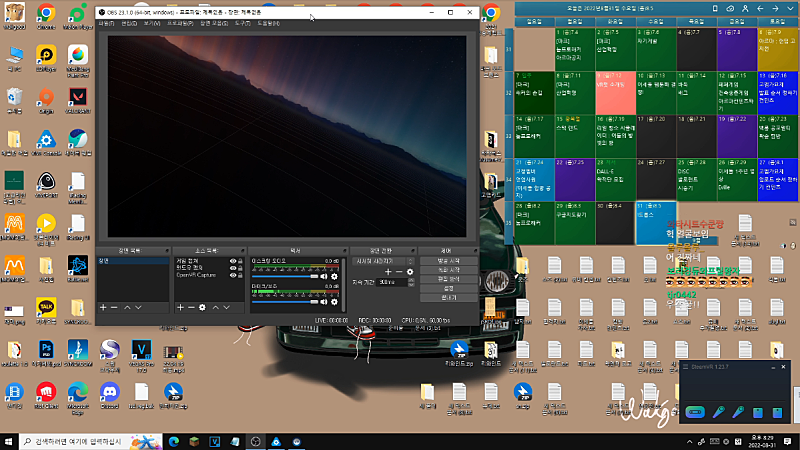Image resolution: width=800 pixels, height=450 pixels.
Task: Click the 방송 시작 button
Action: pos(448,260)
